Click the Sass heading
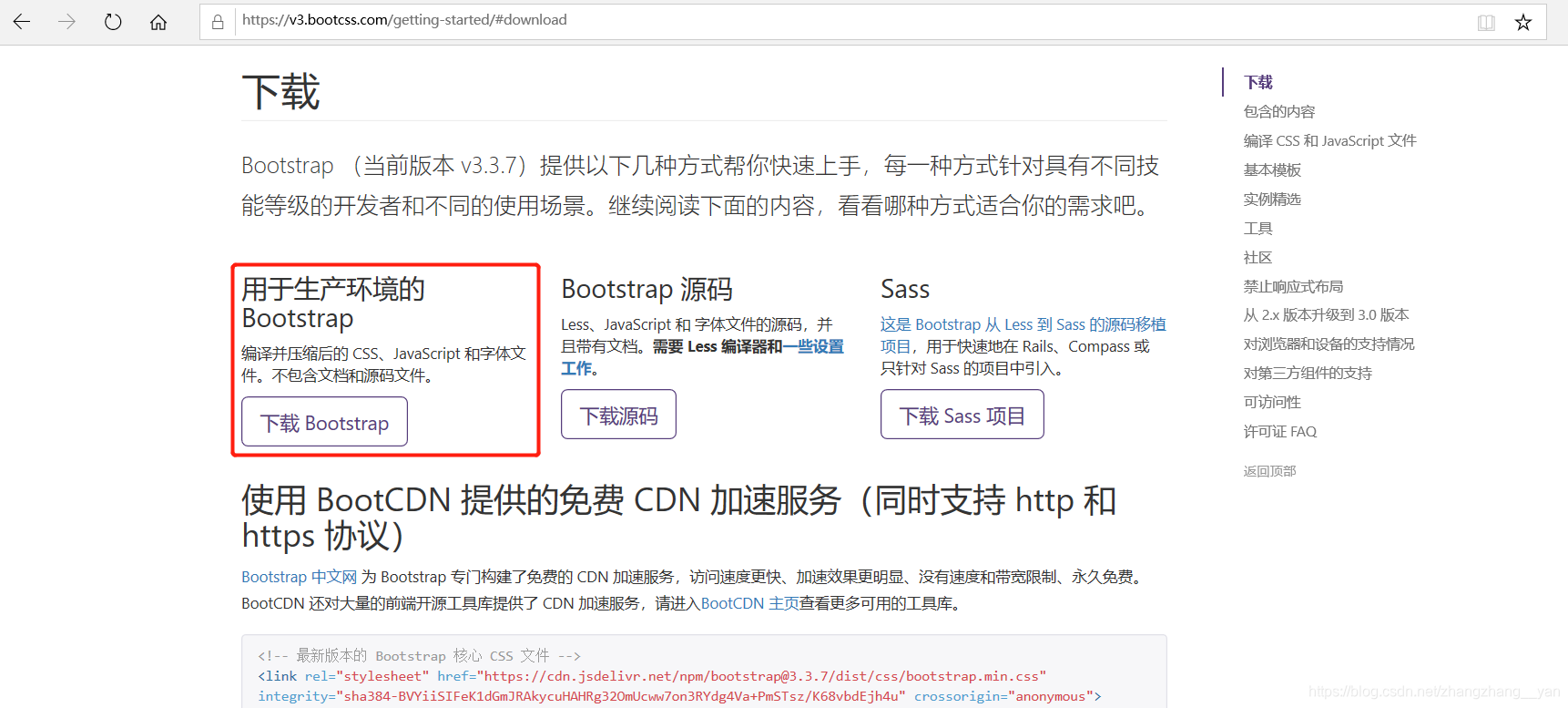 click(x=905, y=289)
